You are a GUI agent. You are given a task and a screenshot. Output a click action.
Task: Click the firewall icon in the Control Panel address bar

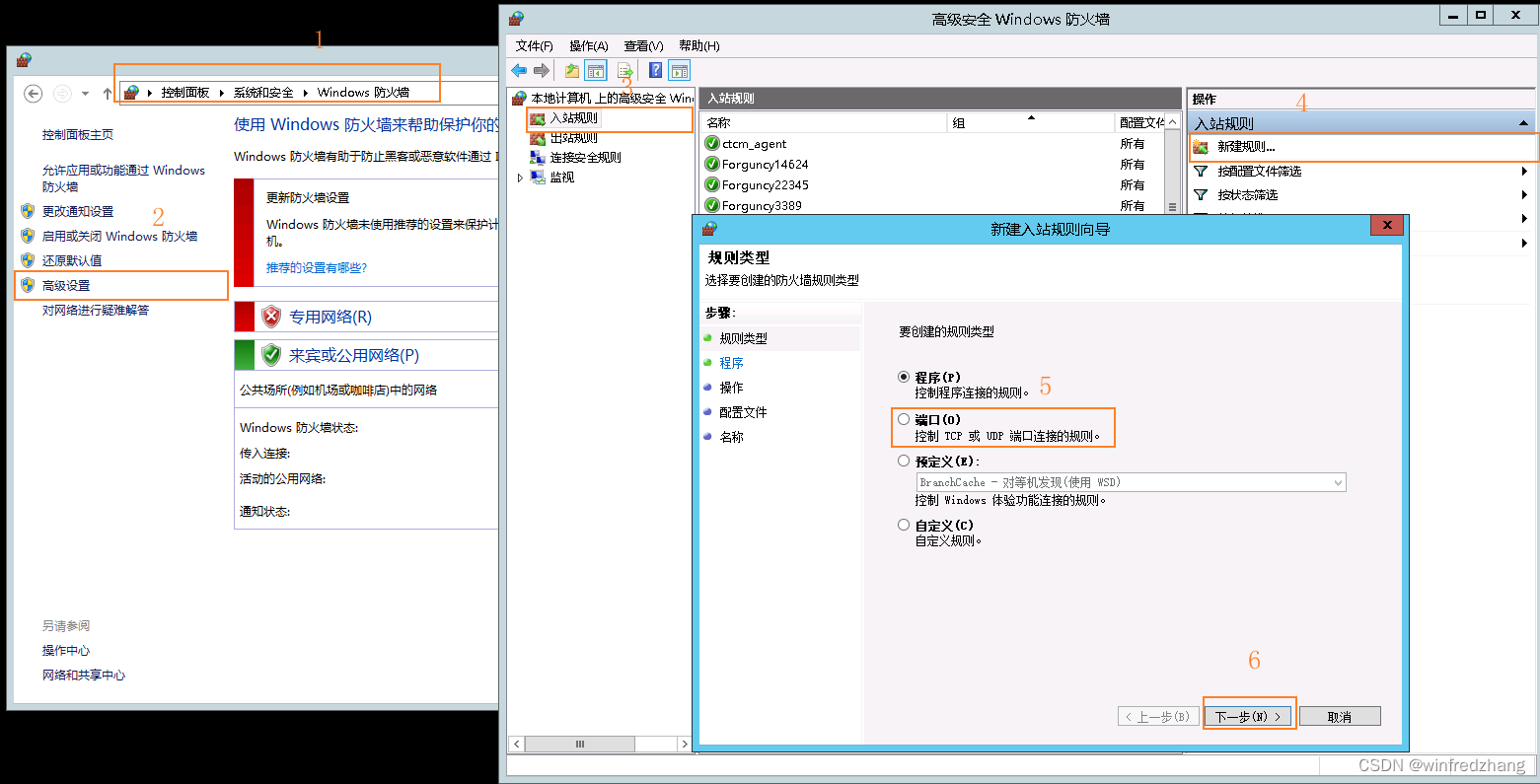pyautogui.click(x=131, y=92)
